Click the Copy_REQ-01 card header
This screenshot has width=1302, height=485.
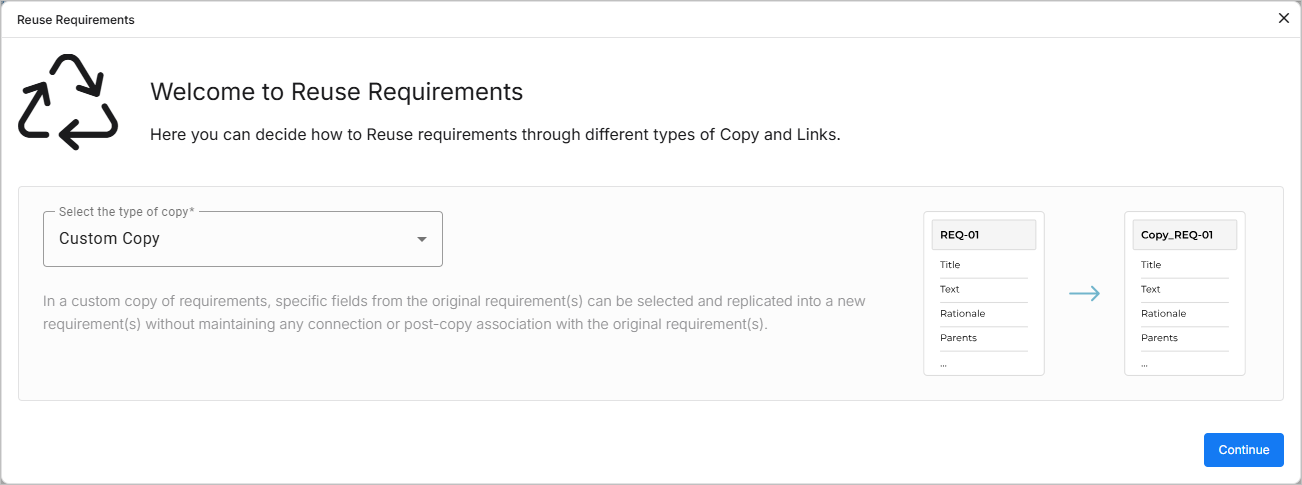coord(1184,235)
